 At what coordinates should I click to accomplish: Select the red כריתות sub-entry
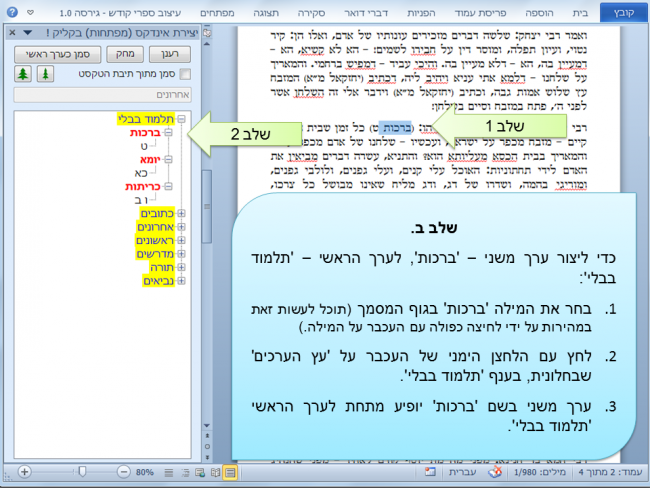pos(143,187)
